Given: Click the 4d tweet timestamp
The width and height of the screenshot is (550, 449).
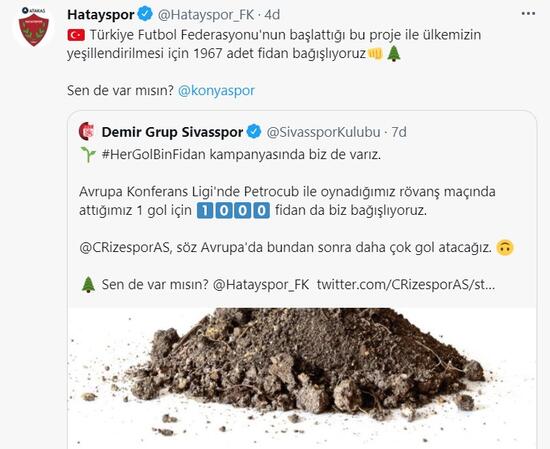Looking at the screenshot, I should (x=272, y=15).
